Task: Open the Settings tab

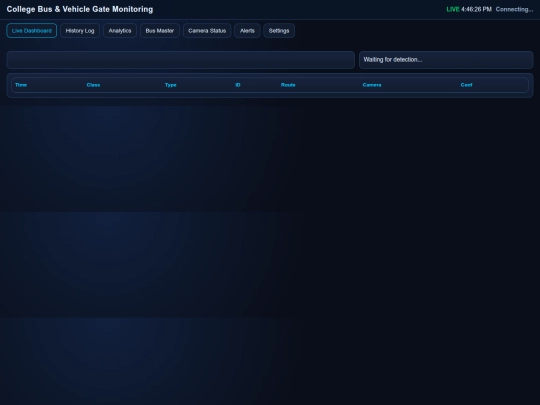Action: pyautogui.click(x=279, y=31)
